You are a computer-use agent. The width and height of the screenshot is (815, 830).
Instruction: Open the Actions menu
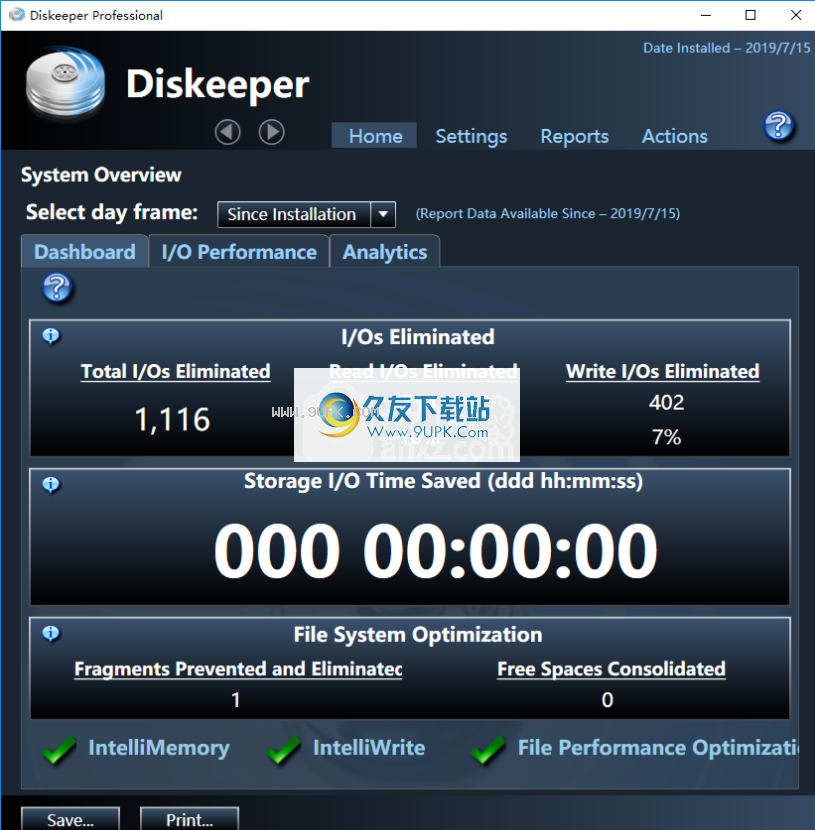pyautogui.click(x=674, y=136)
